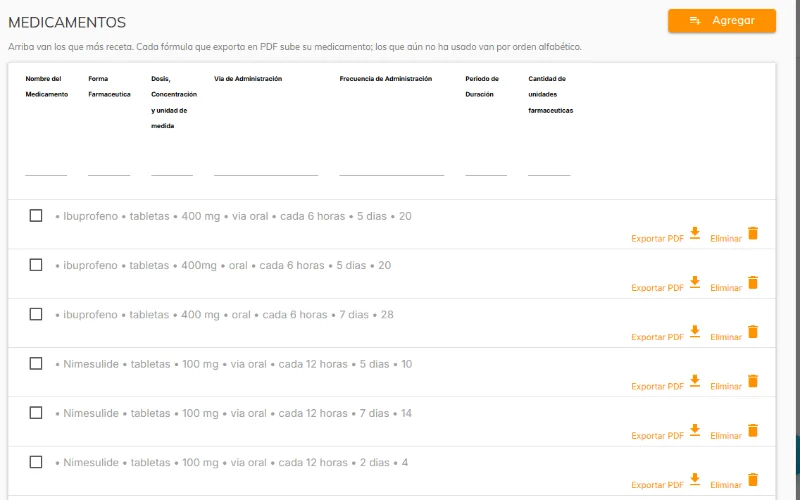Focus the Frecuencia de Administración field
The image size is (800, 500).
391,168
